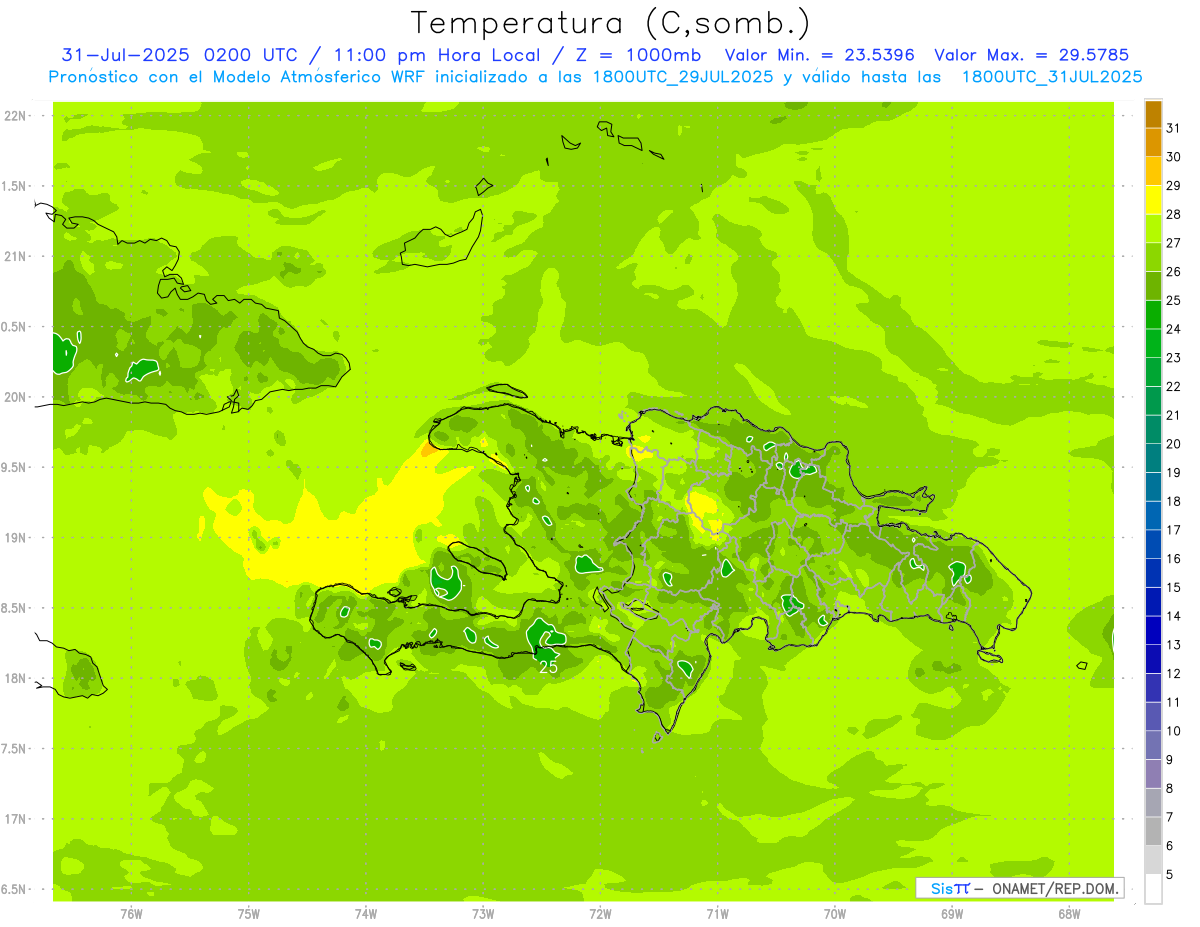The image size is (1200, 927).
Task: Click the latitude label "20N"
Action: click(17, 397)
